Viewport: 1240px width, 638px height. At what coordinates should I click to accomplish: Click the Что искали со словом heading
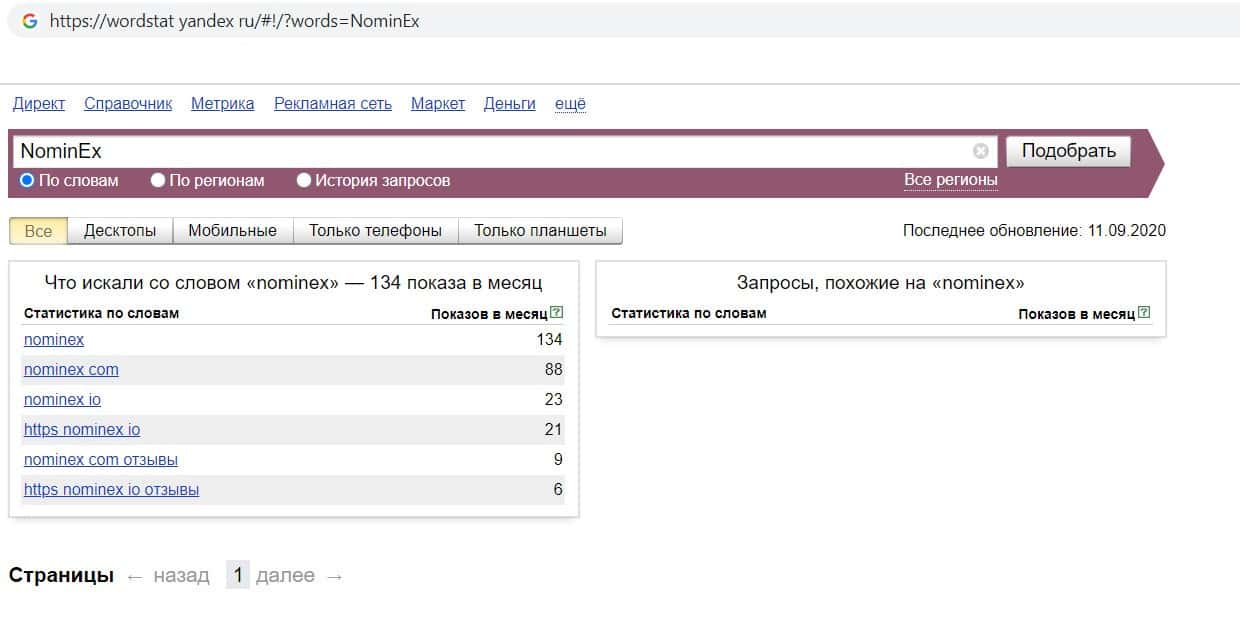(x=294, y=283)
